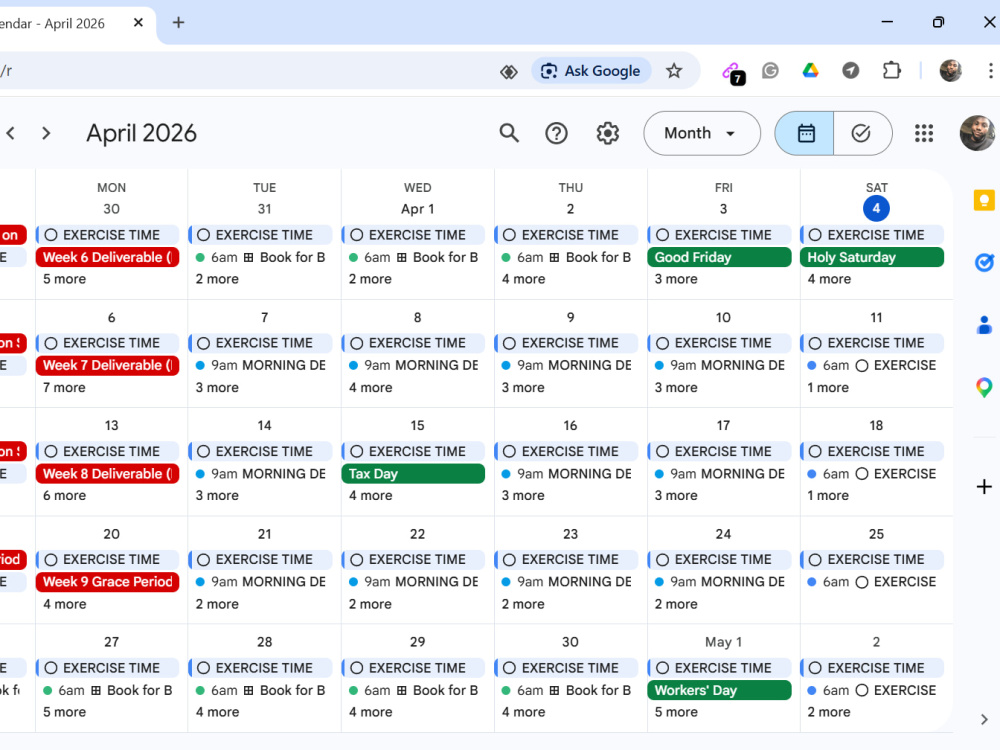Show 6 more events on April 13
Viewport: 1000px width, 750px height.
(64, 496)
